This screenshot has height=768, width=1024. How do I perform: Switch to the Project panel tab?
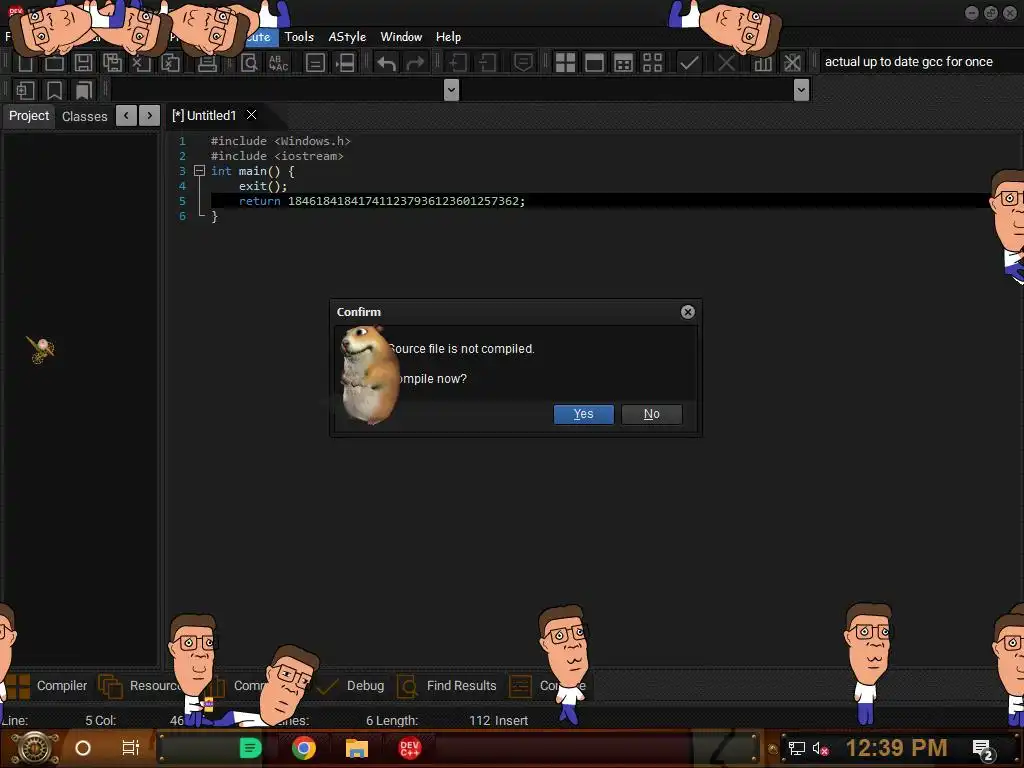(29, 116)
